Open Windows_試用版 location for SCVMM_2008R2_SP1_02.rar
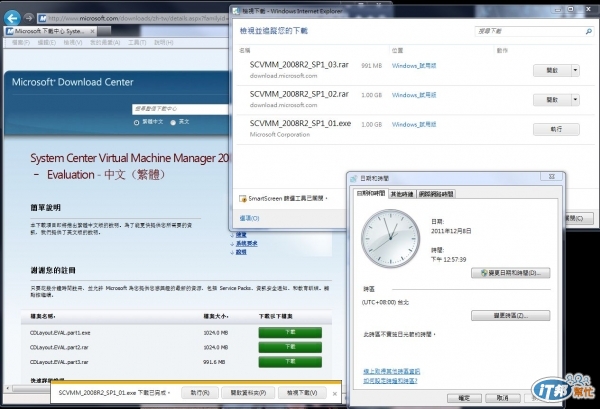The image size is (600, 409). click(414, 95)
